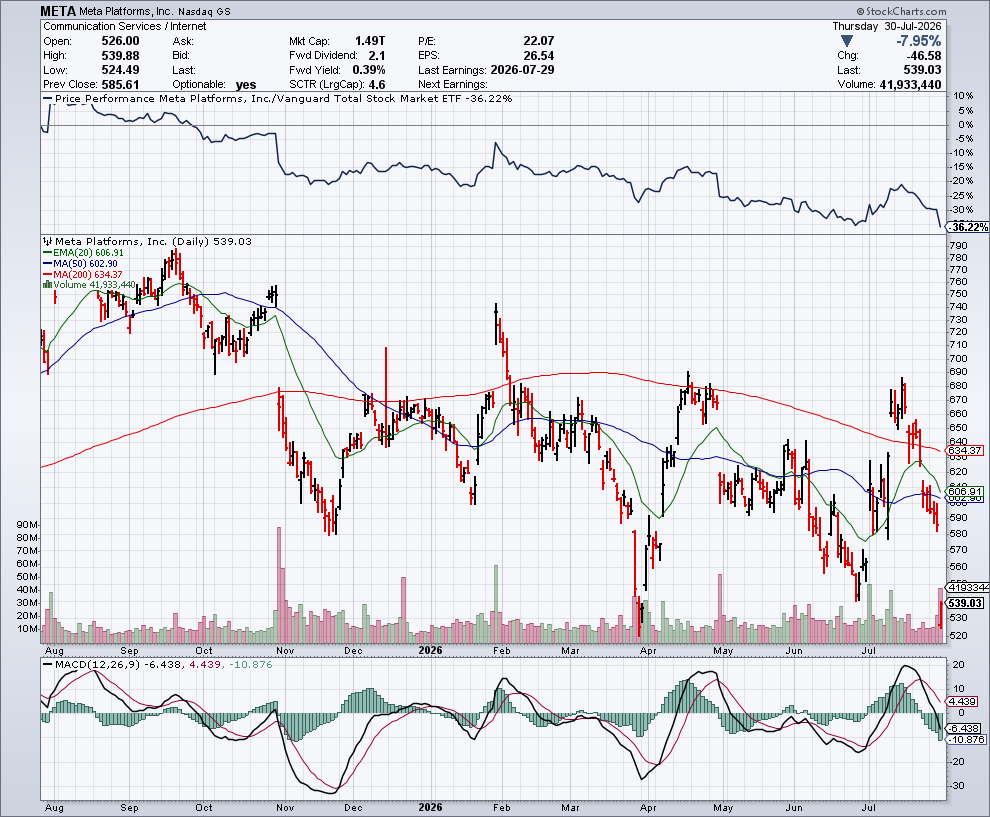Screen dimensions: 990x817
Task: Click the 'Next Earnings:' label
Action: click(453, 85)
